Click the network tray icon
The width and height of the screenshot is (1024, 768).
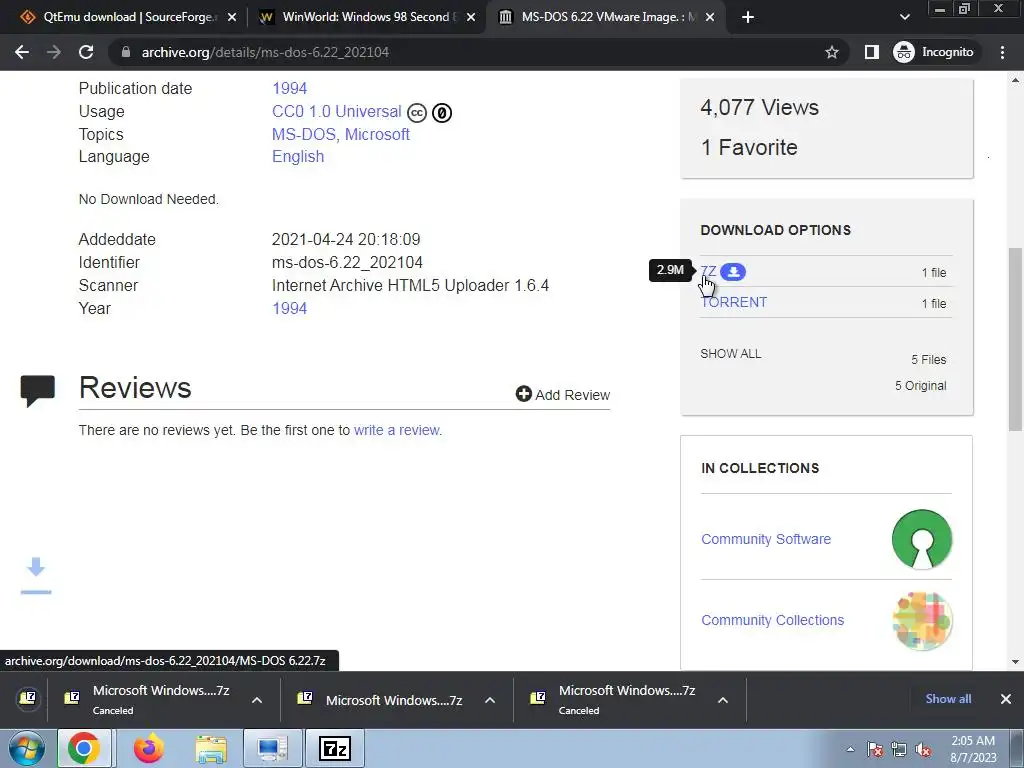point(899,750)
